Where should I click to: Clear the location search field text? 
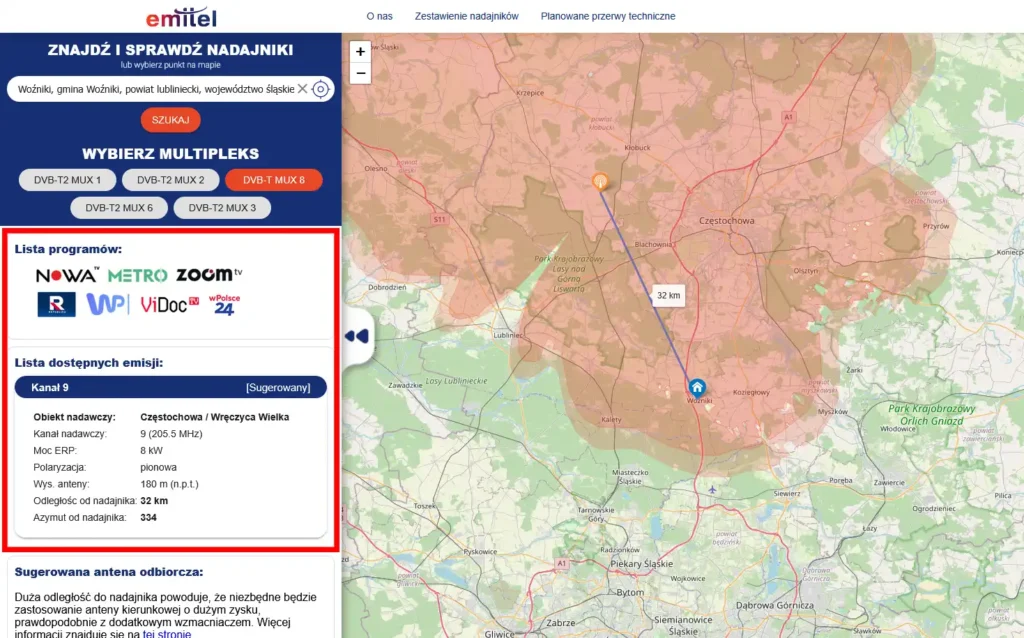click(x=302, y=89)
